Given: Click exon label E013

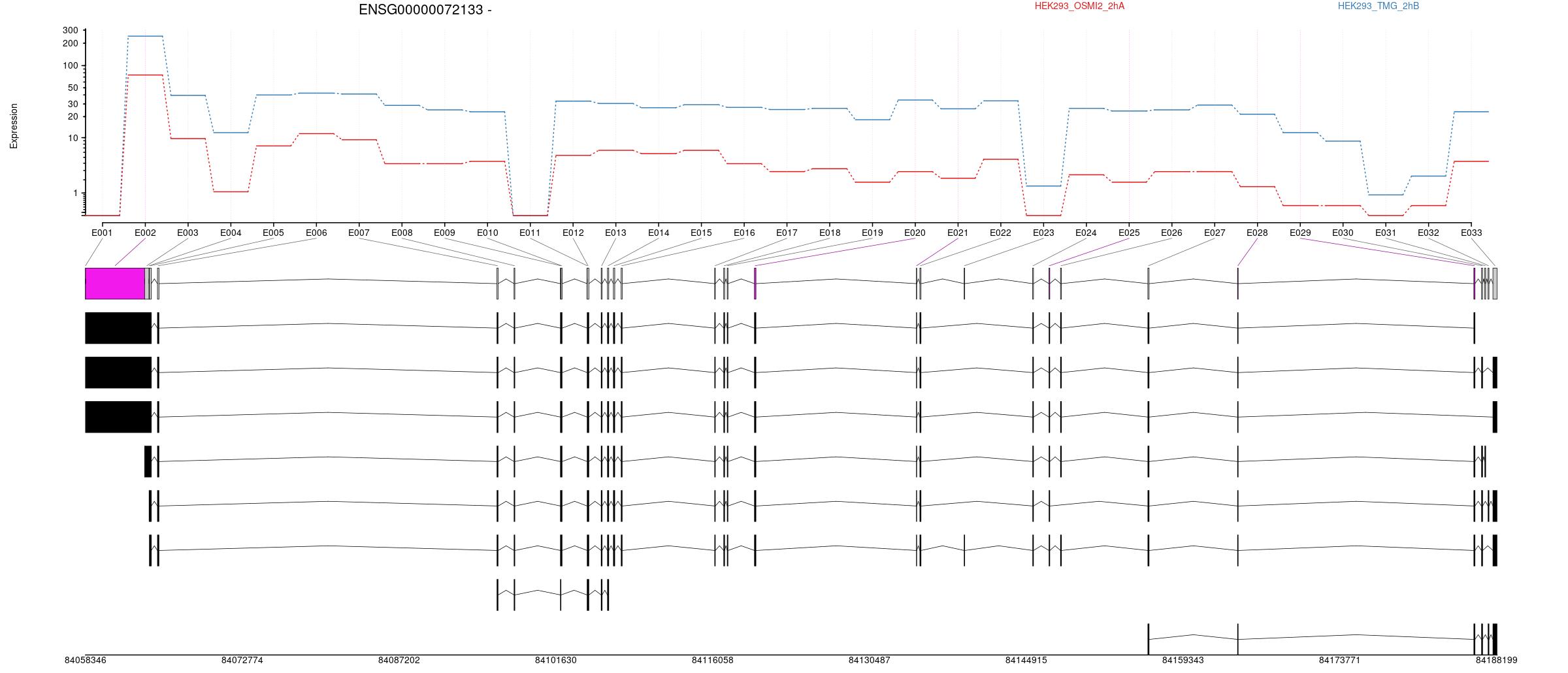Looking at the screenshot, I should click(x=615, y=233).
